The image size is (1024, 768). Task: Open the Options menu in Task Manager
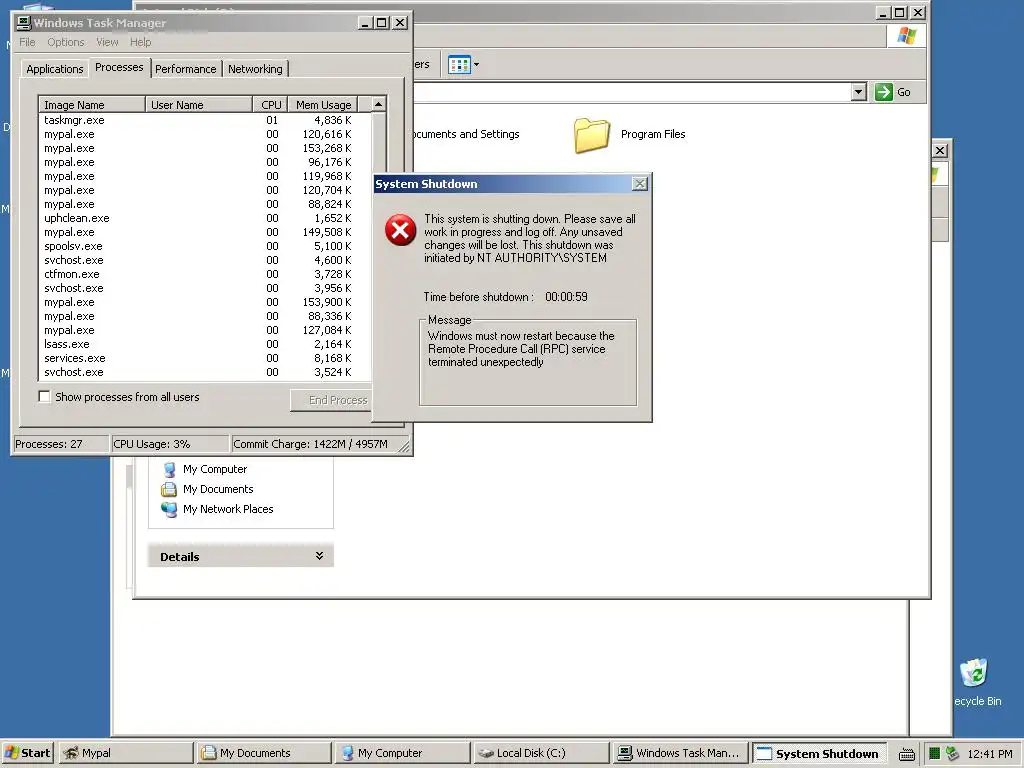[x=65, y=42]
